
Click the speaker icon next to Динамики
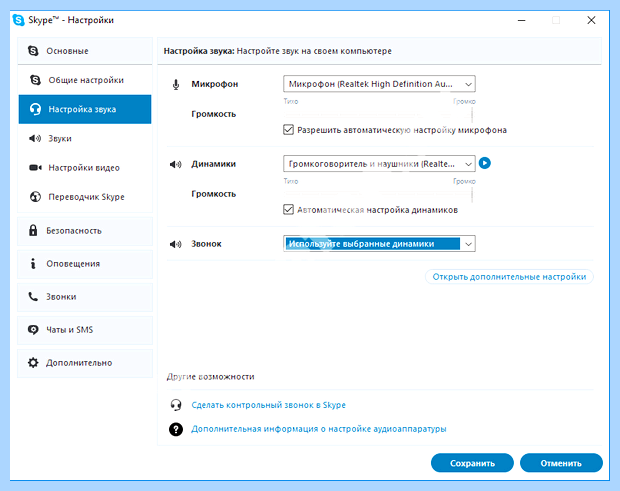(x=176, y=164)
